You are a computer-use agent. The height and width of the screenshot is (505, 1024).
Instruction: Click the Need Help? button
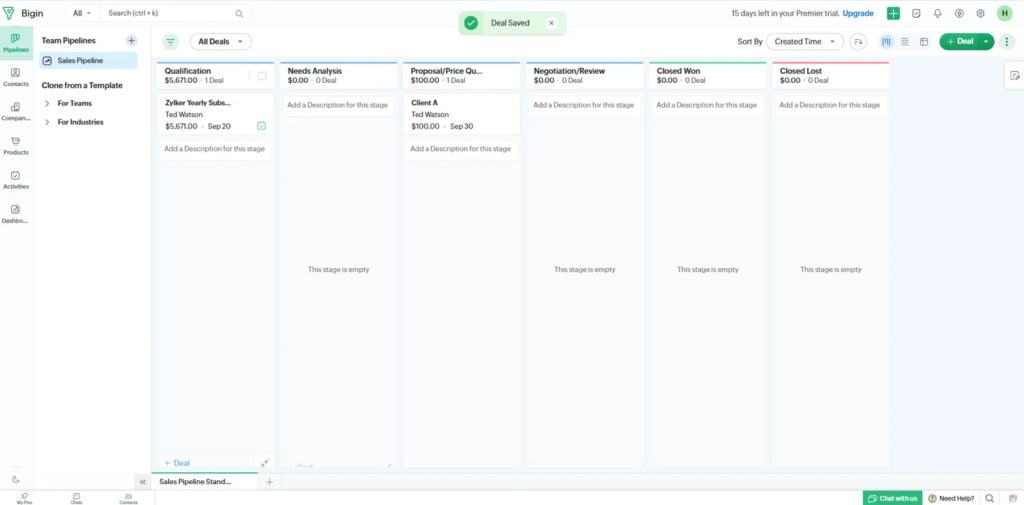pyautogui.click(x=951, y=498)
